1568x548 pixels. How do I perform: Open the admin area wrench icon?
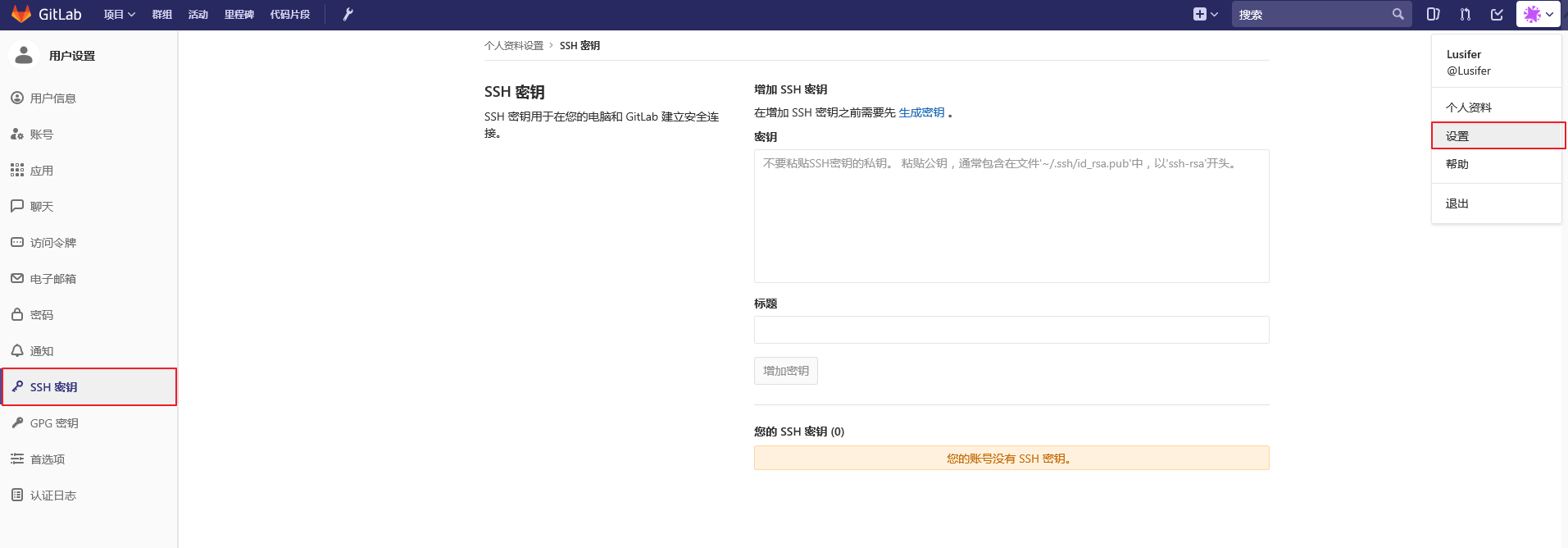click(348, 14)
